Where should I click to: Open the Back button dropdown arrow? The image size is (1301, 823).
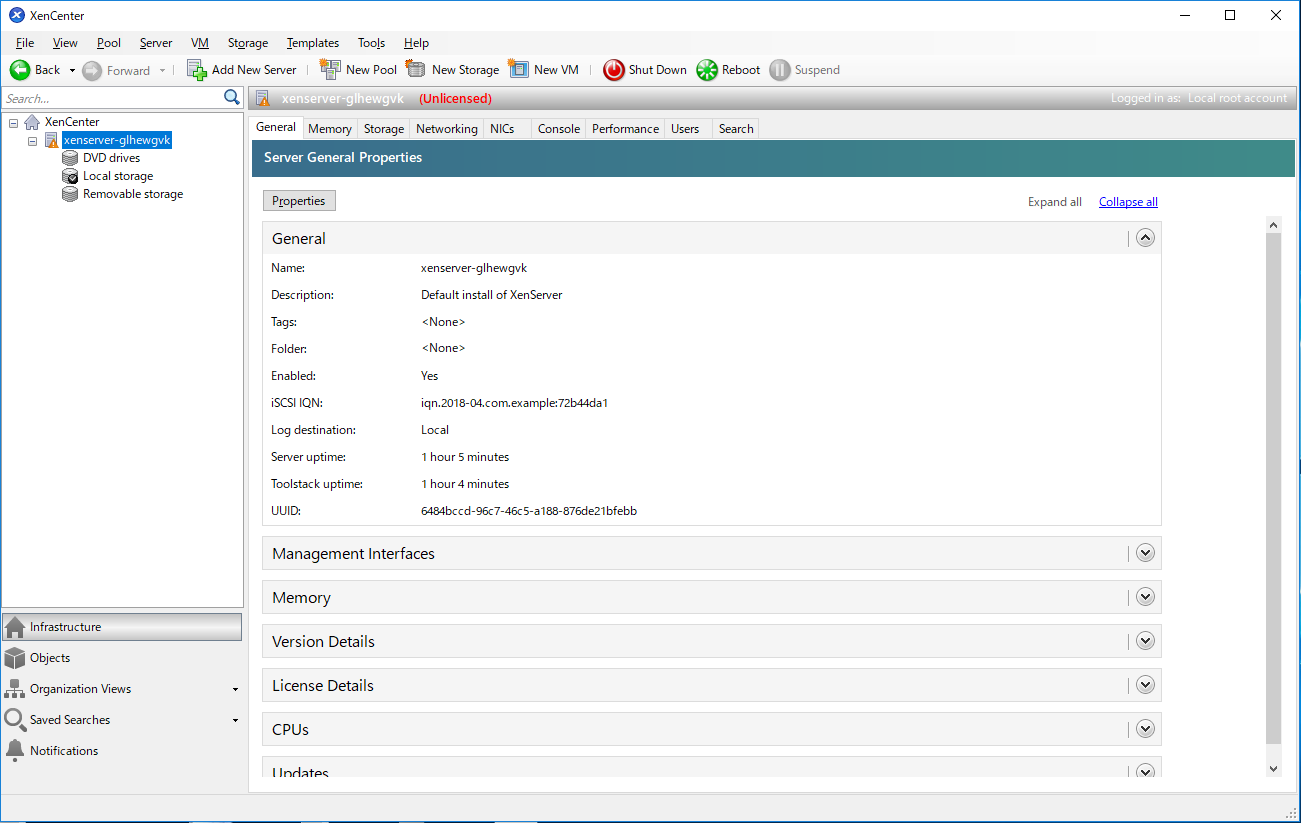pos(71,69)
